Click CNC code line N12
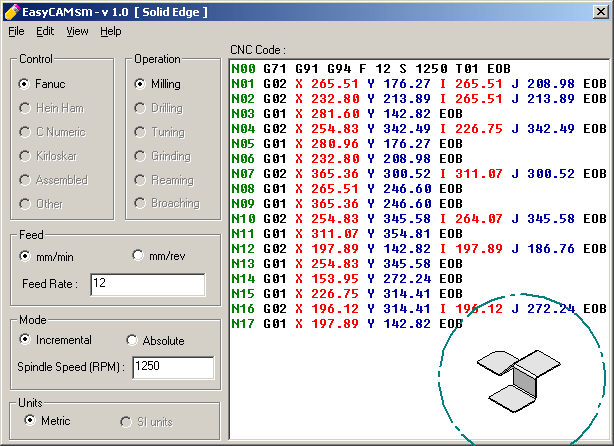 tap(419, 249)
